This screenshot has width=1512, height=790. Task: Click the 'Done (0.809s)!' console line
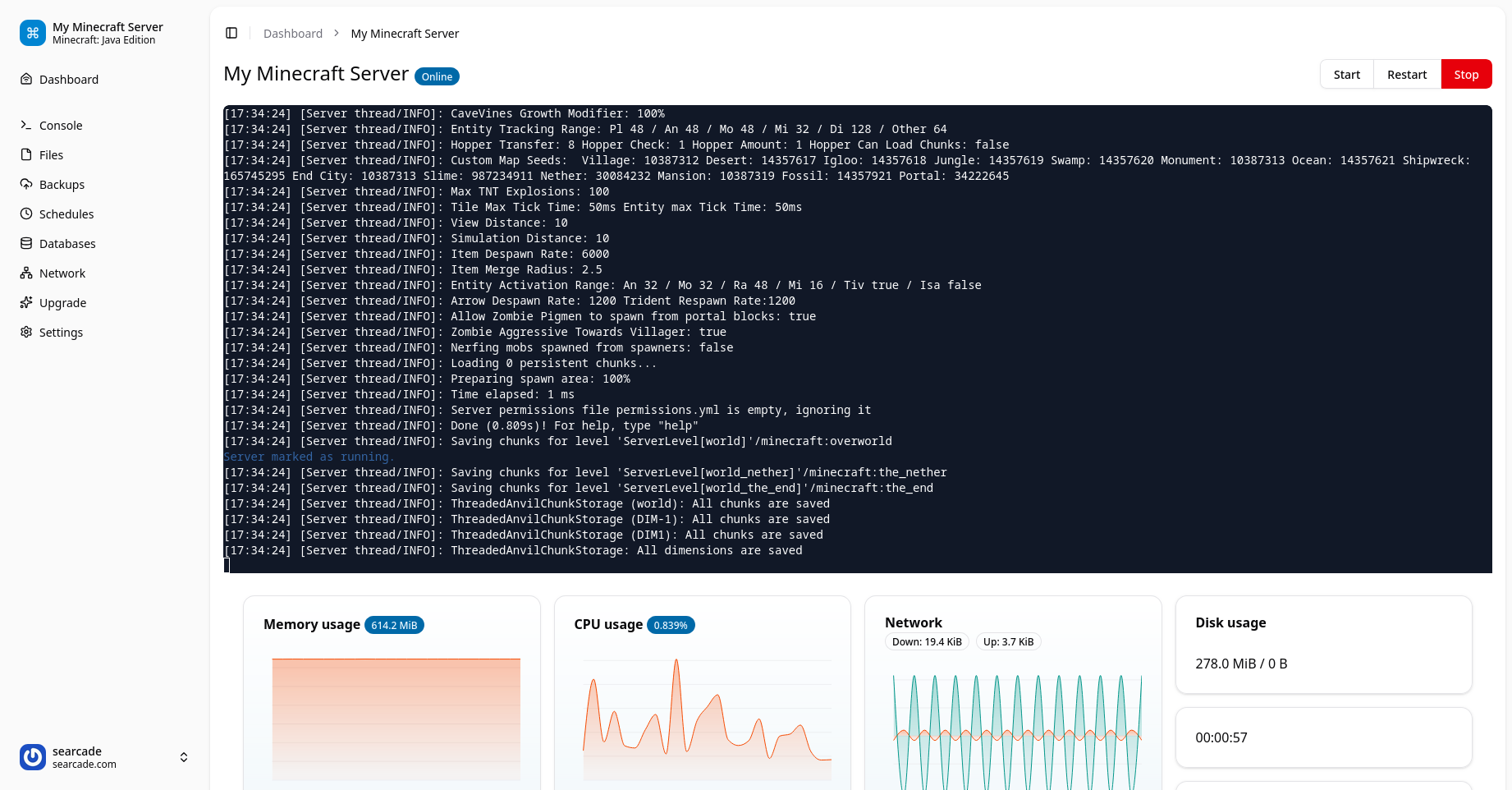(x=461, y=425)
